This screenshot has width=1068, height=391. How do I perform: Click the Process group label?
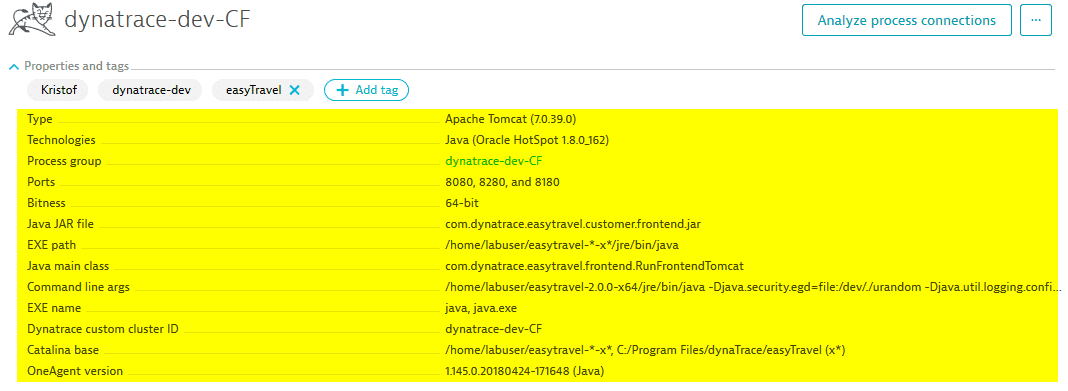pos(64,161)
